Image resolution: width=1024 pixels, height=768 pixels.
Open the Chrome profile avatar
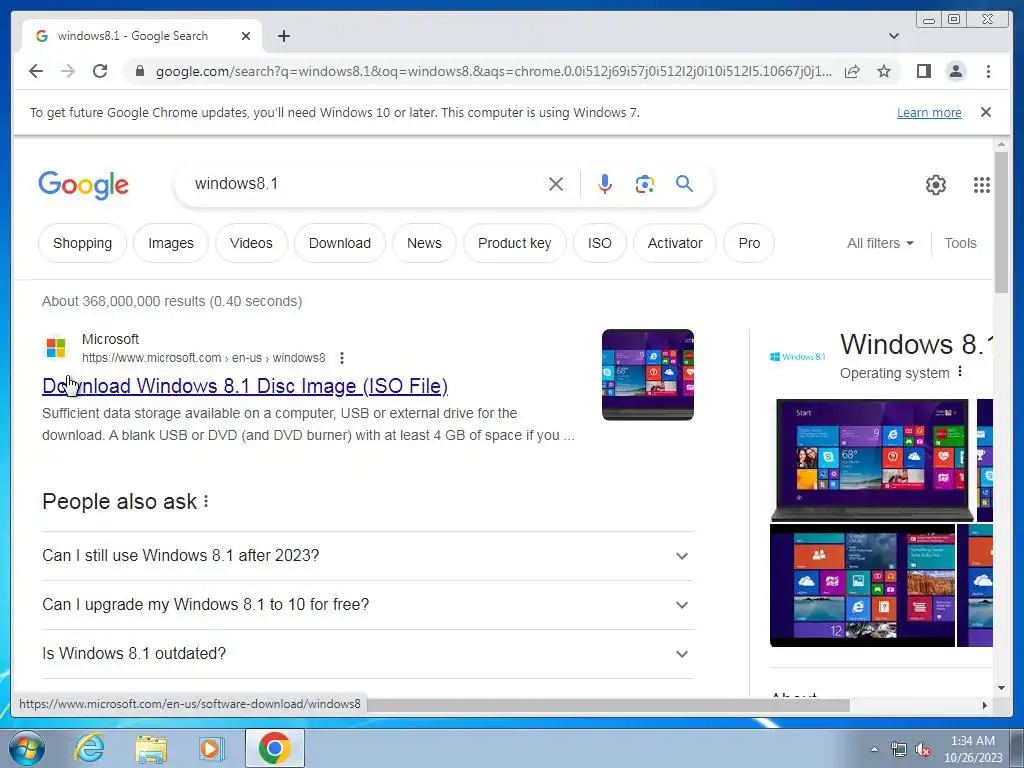coord(955,71)
